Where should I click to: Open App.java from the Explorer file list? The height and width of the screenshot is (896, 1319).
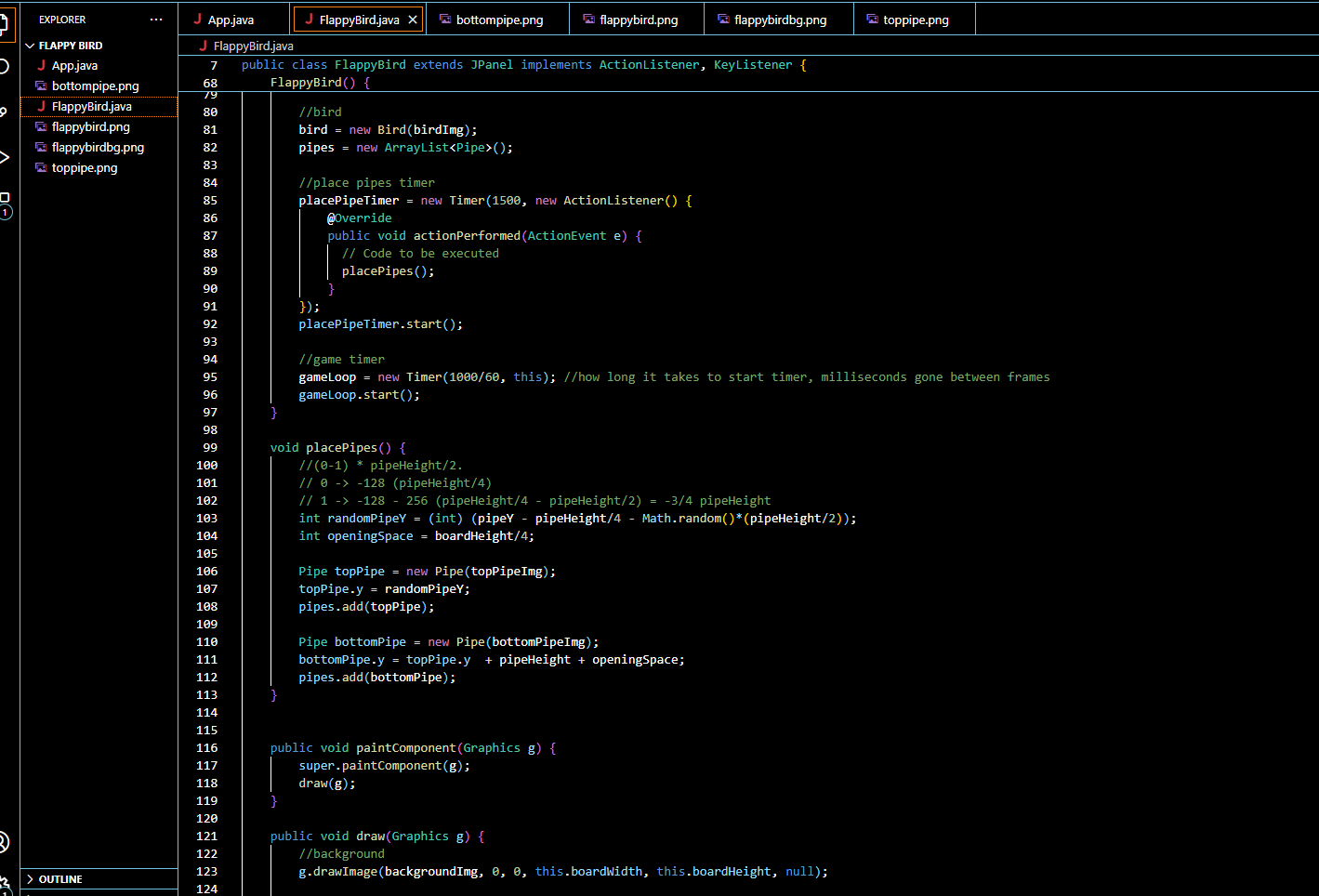click(74, 66)
